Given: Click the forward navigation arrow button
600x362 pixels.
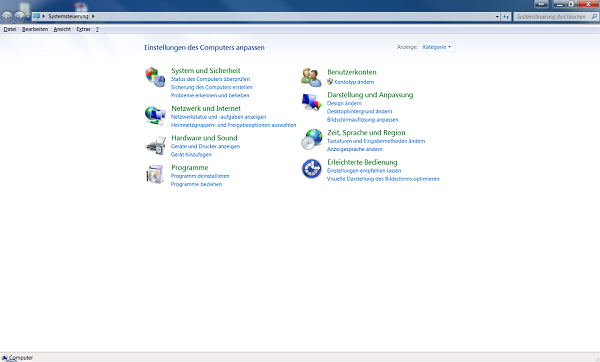Looking at the screenshot, I should pos(20,16).
